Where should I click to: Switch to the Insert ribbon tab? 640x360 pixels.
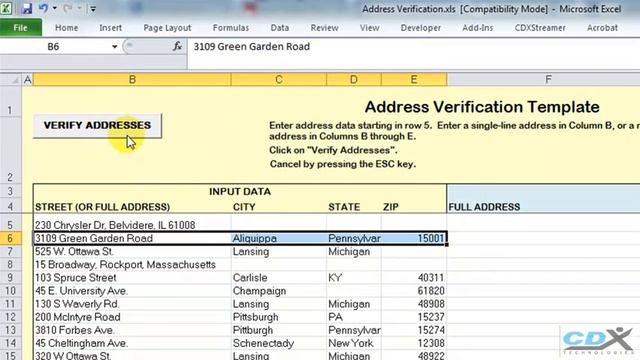pyautogui.click(x=111, y=28)
